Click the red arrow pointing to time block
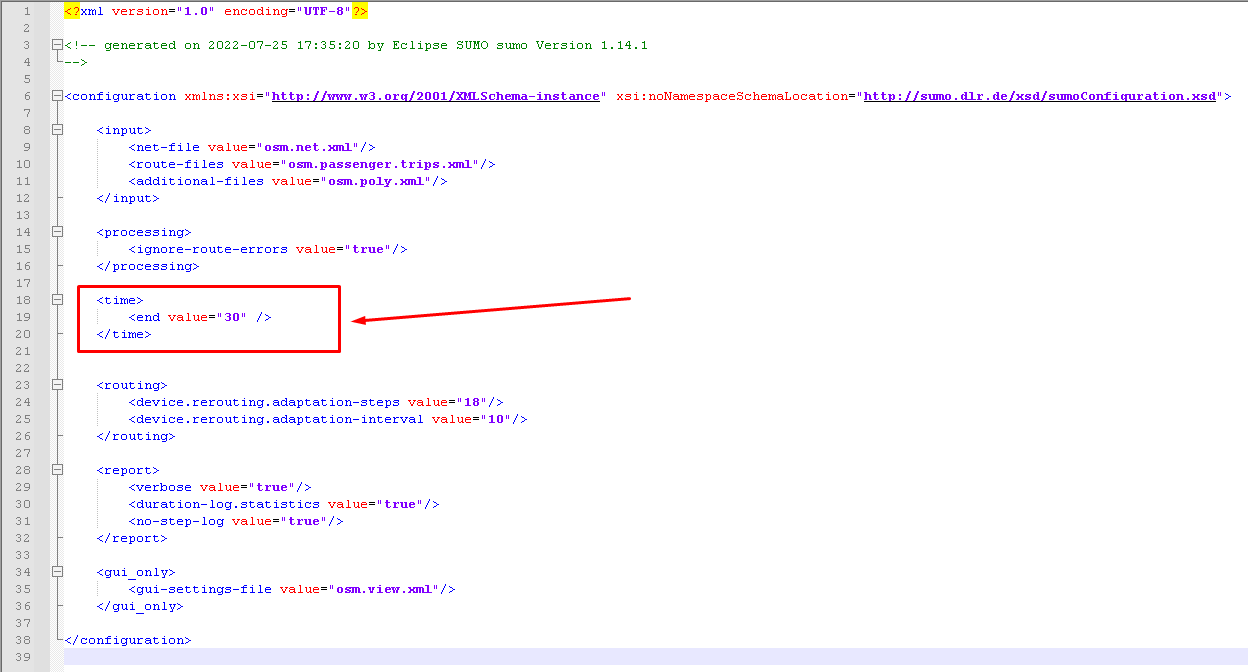 (x=490, y=311)
